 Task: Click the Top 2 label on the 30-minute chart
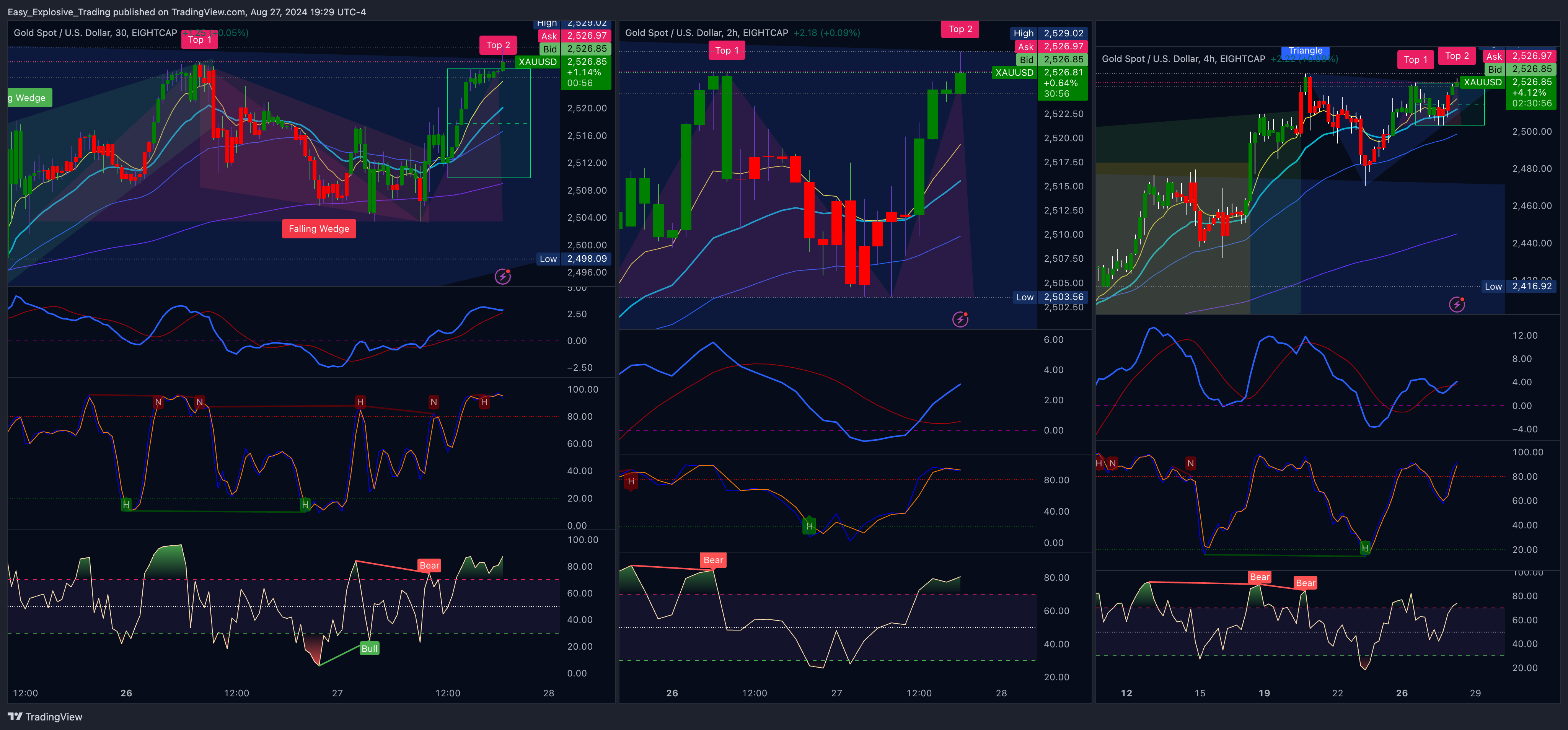click(498, 45)
